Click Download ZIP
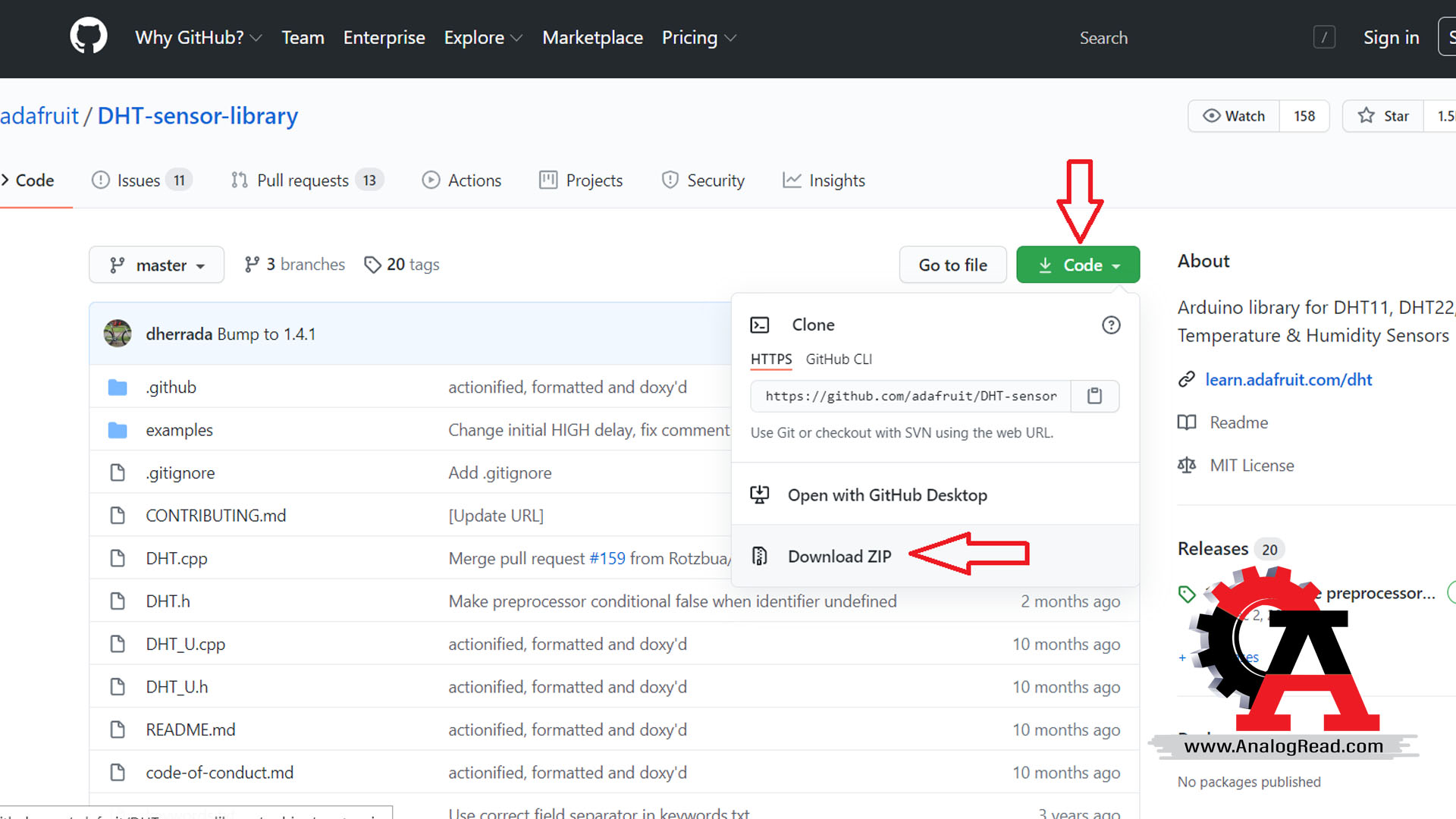The image size is (1456, 819). tap(839, 557)
